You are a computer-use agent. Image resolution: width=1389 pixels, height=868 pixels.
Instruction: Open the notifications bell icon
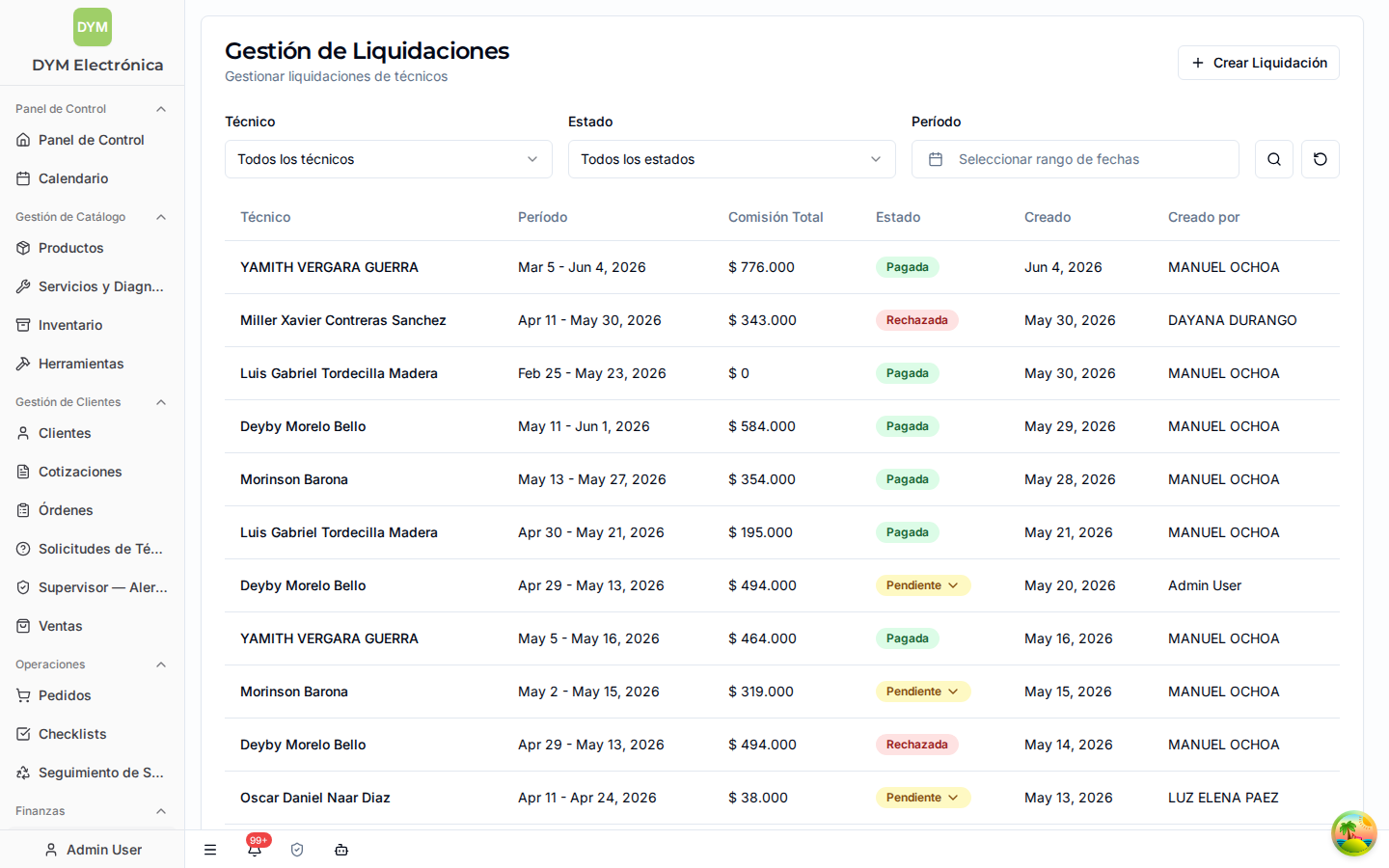(255, 850)
